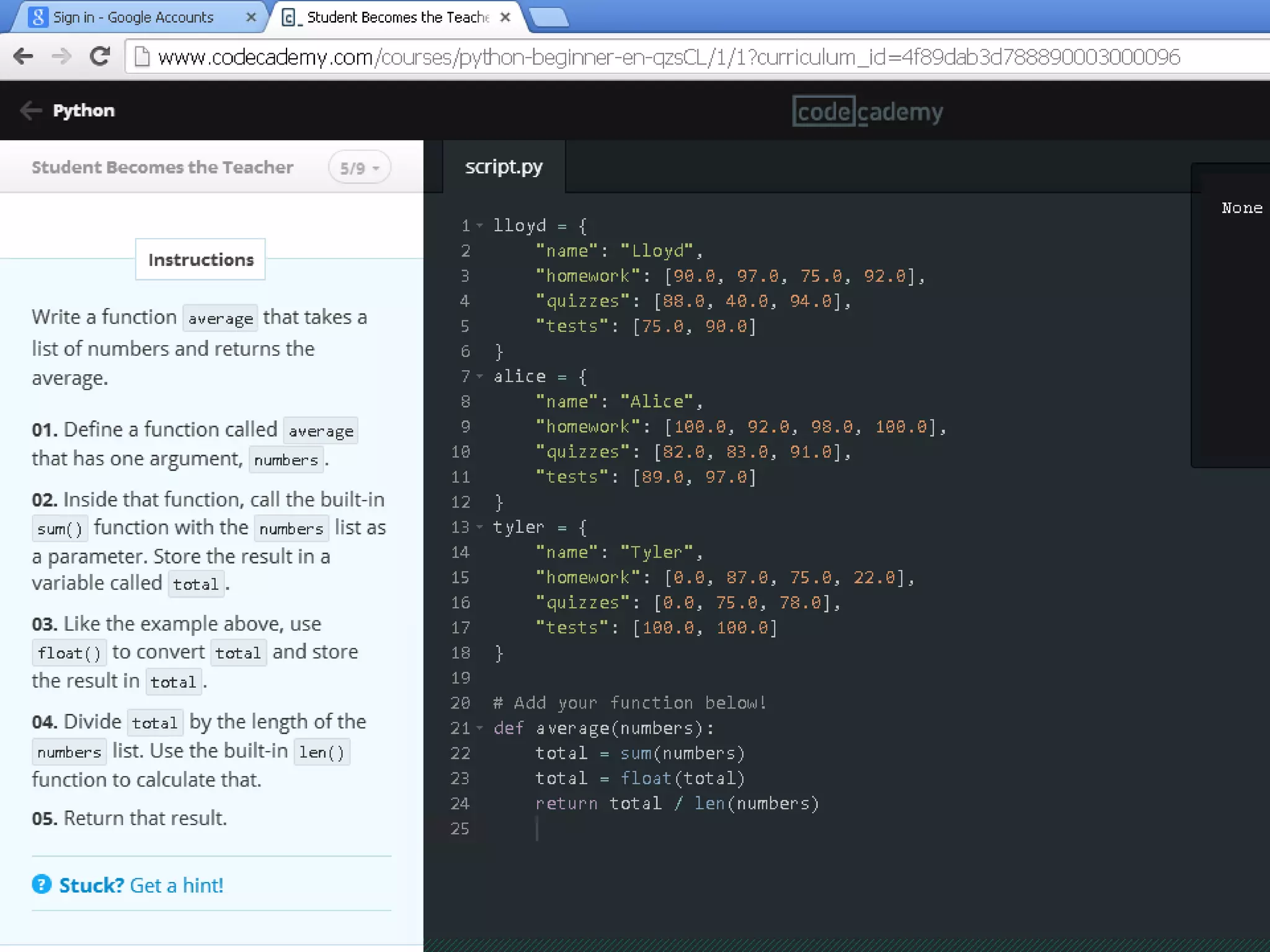The width and height of the screenshot is (1270, 952).
Task: Click line number 19 in the gutter
Action: point(460,678)
